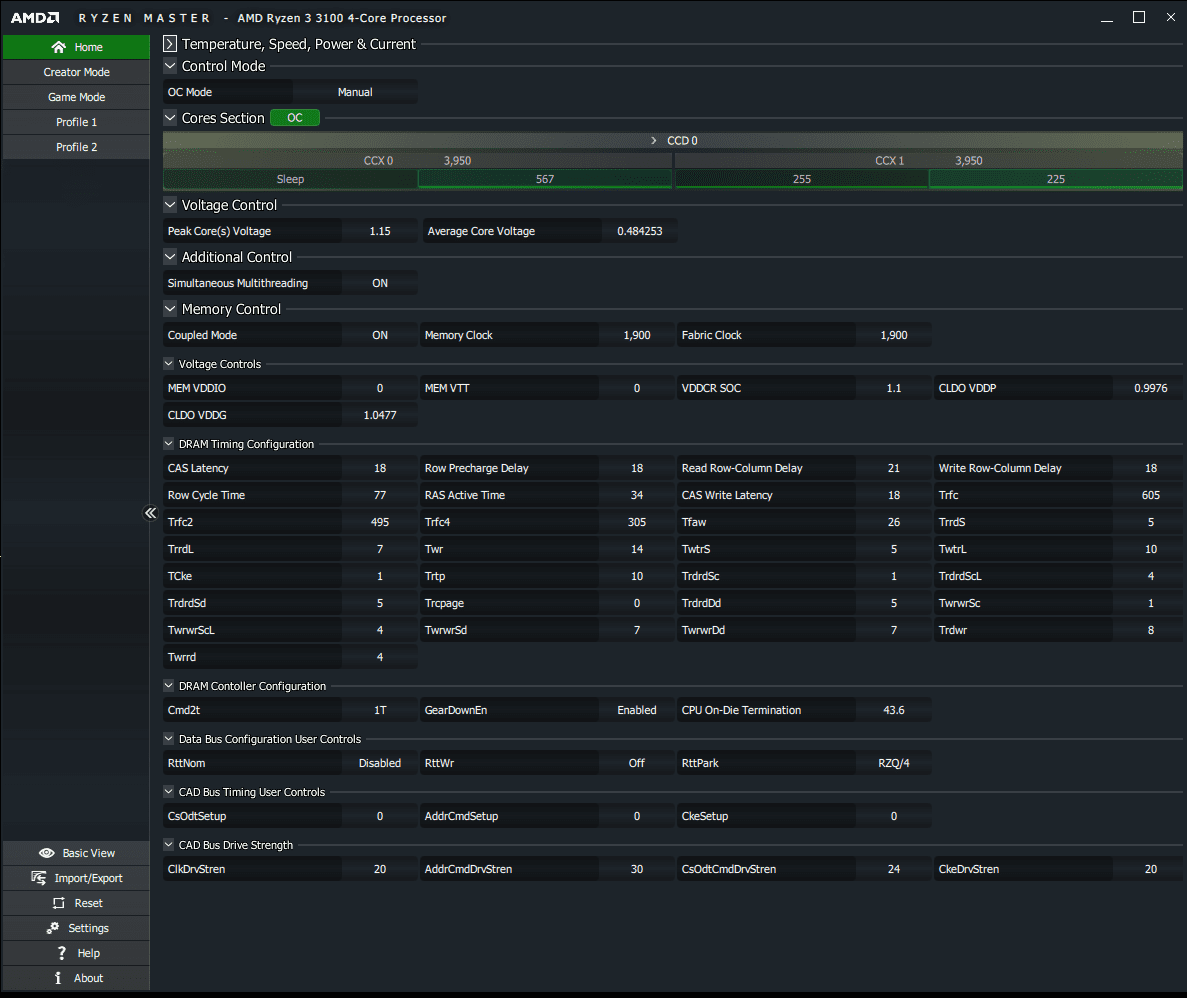Collapse DRAM Contoller Configuration subsection
The image size is (1187, 998).
169,685
